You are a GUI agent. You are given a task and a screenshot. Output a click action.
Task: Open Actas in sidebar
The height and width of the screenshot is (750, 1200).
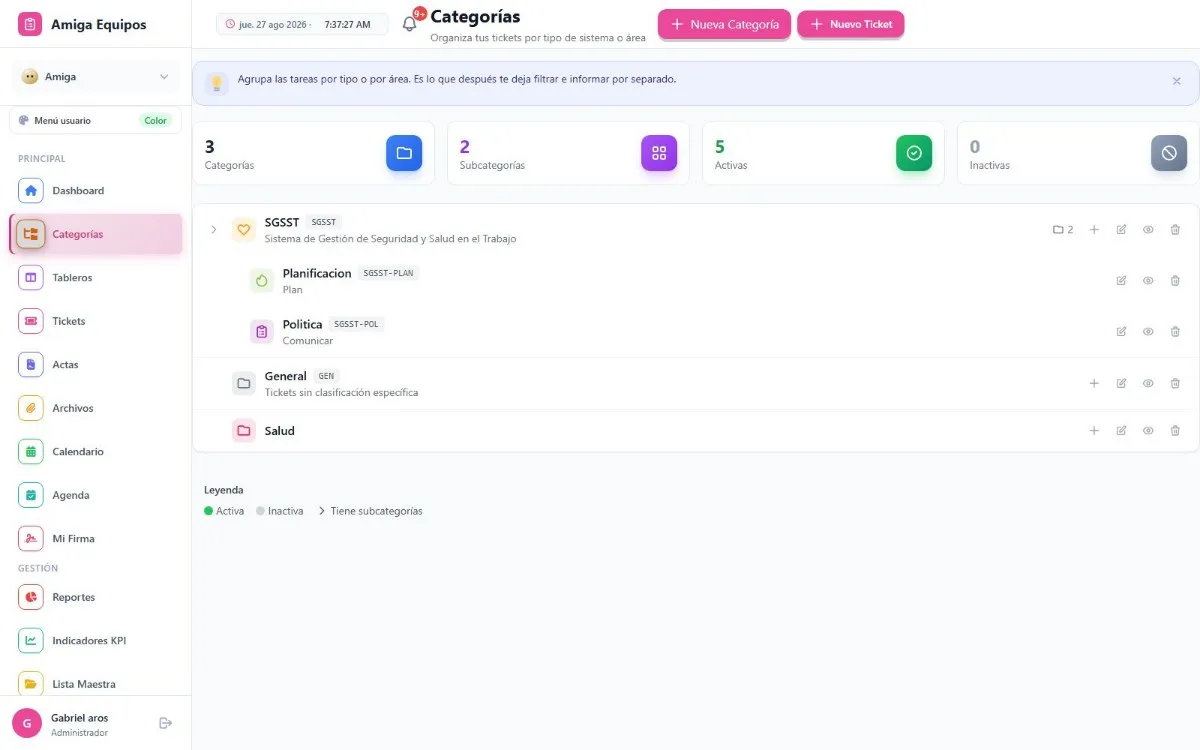96,364
